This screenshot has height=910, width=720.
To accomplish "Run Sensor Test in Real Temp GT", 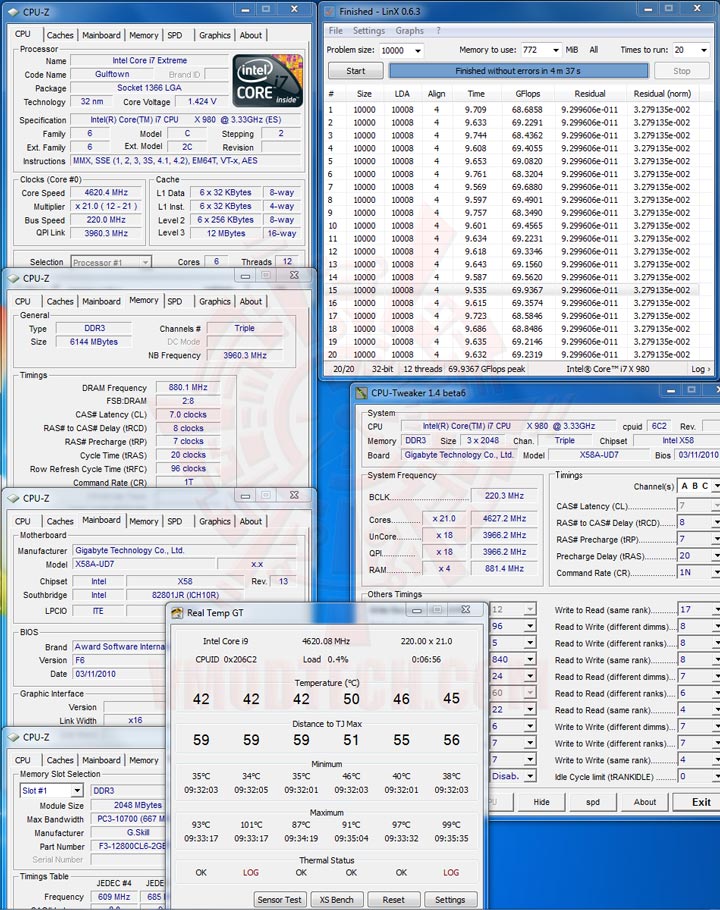I will [x=279, y=900].
